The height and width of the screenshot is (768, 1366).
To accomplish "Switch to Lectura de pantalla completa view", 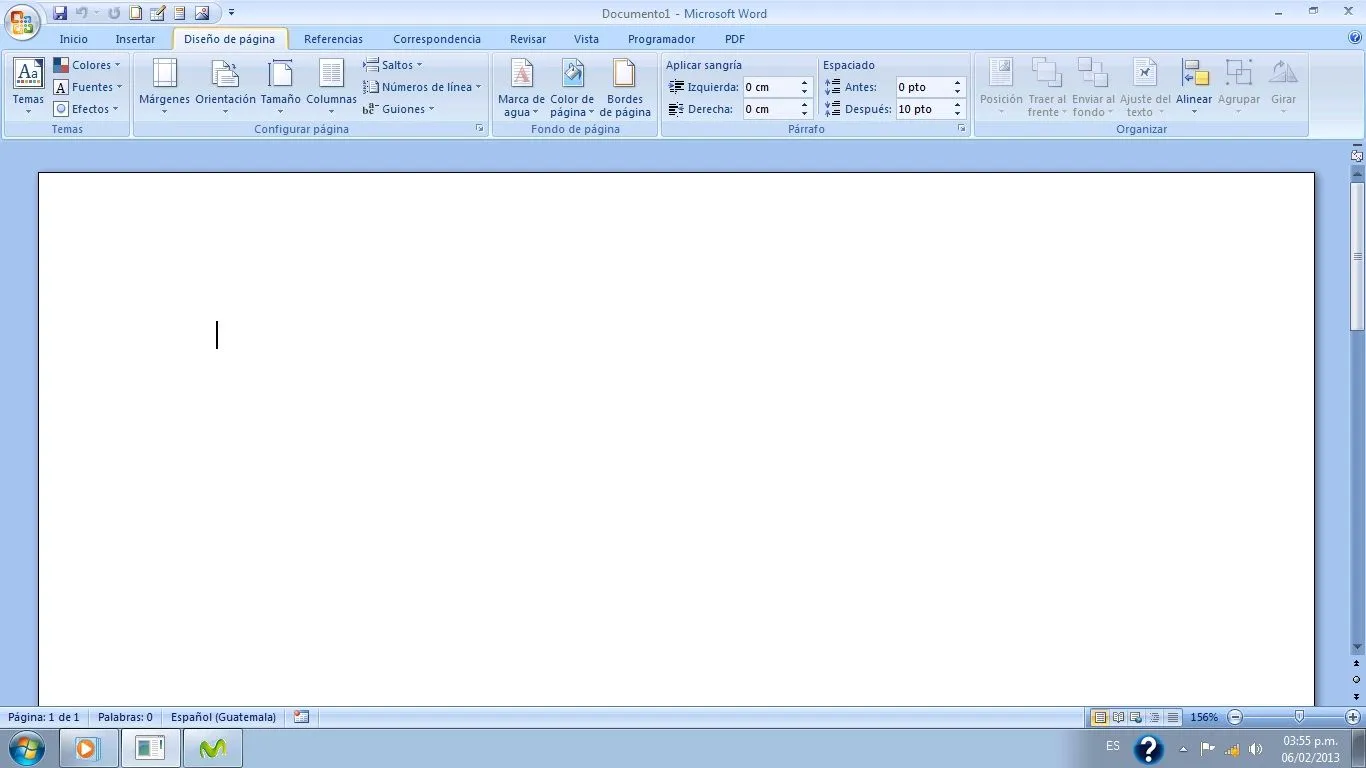I will click(1118, 717).
